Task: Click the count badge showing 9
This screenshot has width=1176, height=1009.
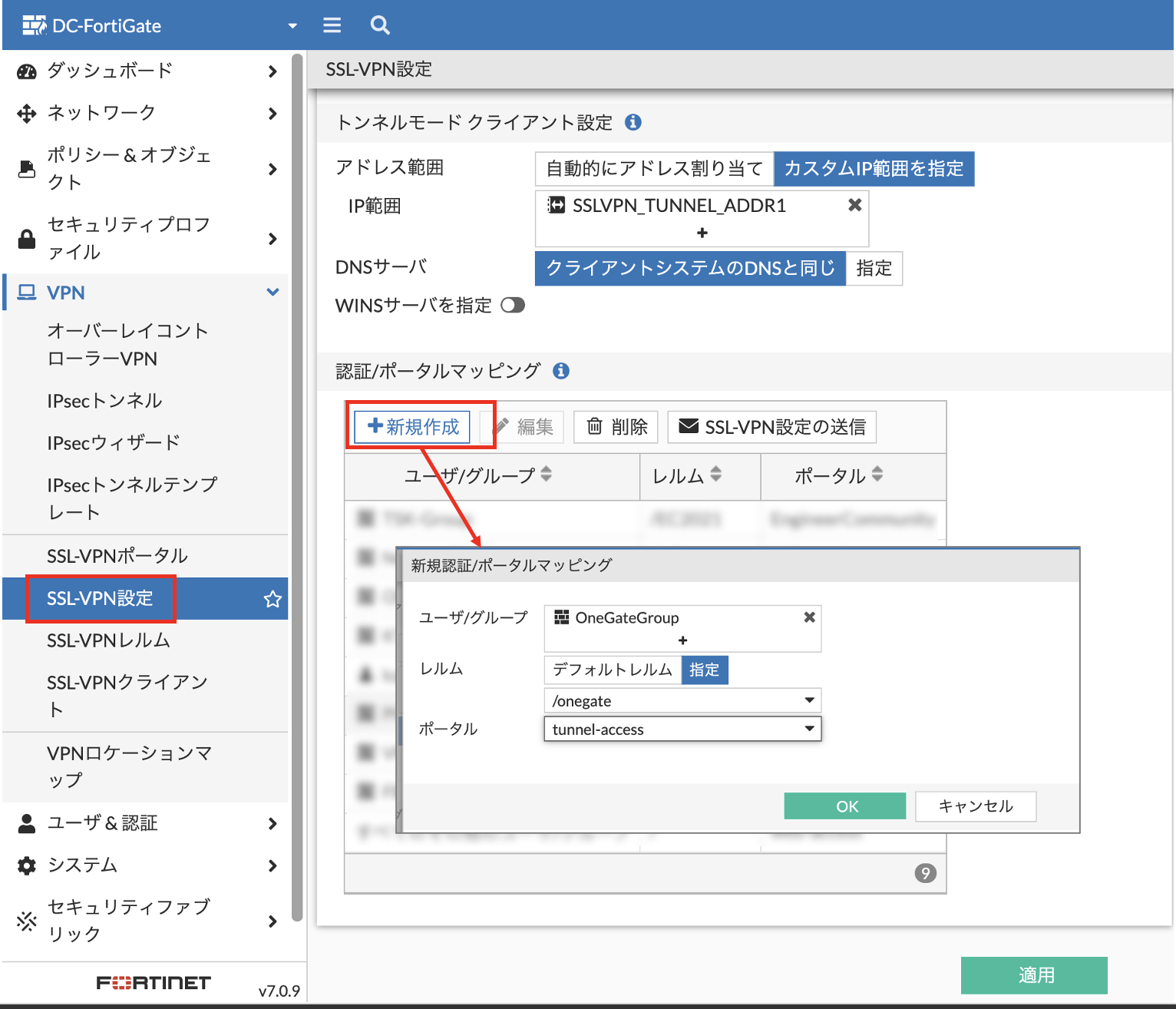Action: pyautogui.click(x=925, y=873)
